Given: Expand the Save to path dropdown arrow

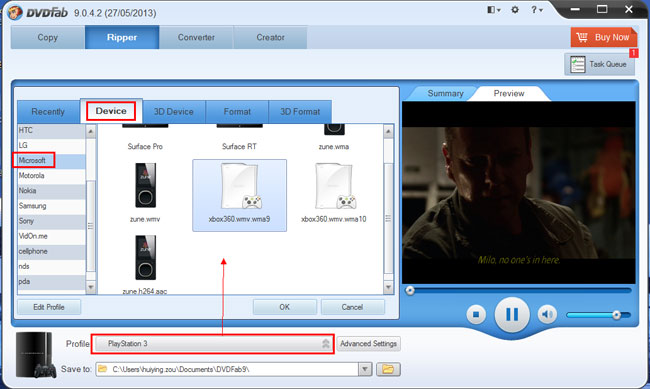Looking at the screenshot, I should pyautogui.click(x=365, y=369).
